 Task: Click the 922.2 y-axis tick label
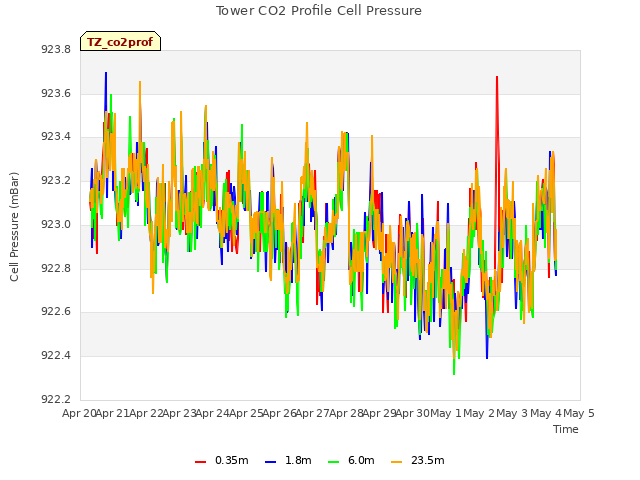pos(56,399)
